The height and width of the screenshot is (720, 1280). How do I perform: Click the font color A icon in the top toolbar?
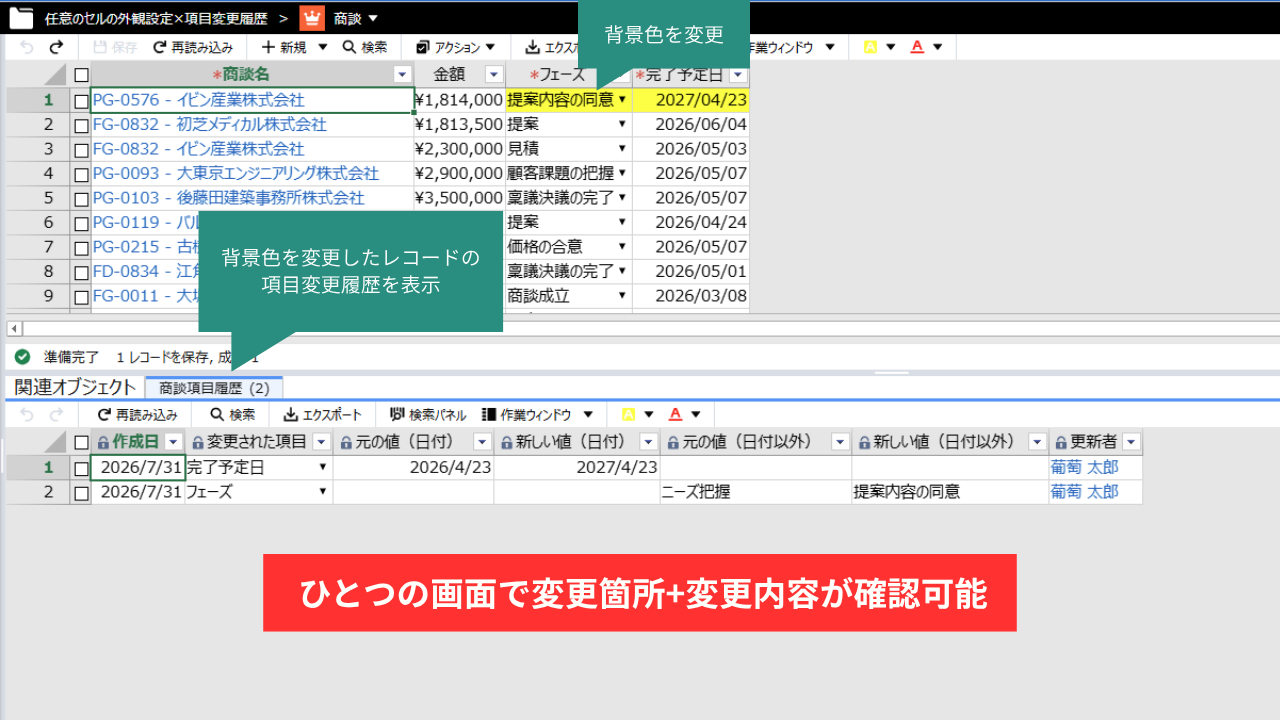tap(918, 47)
